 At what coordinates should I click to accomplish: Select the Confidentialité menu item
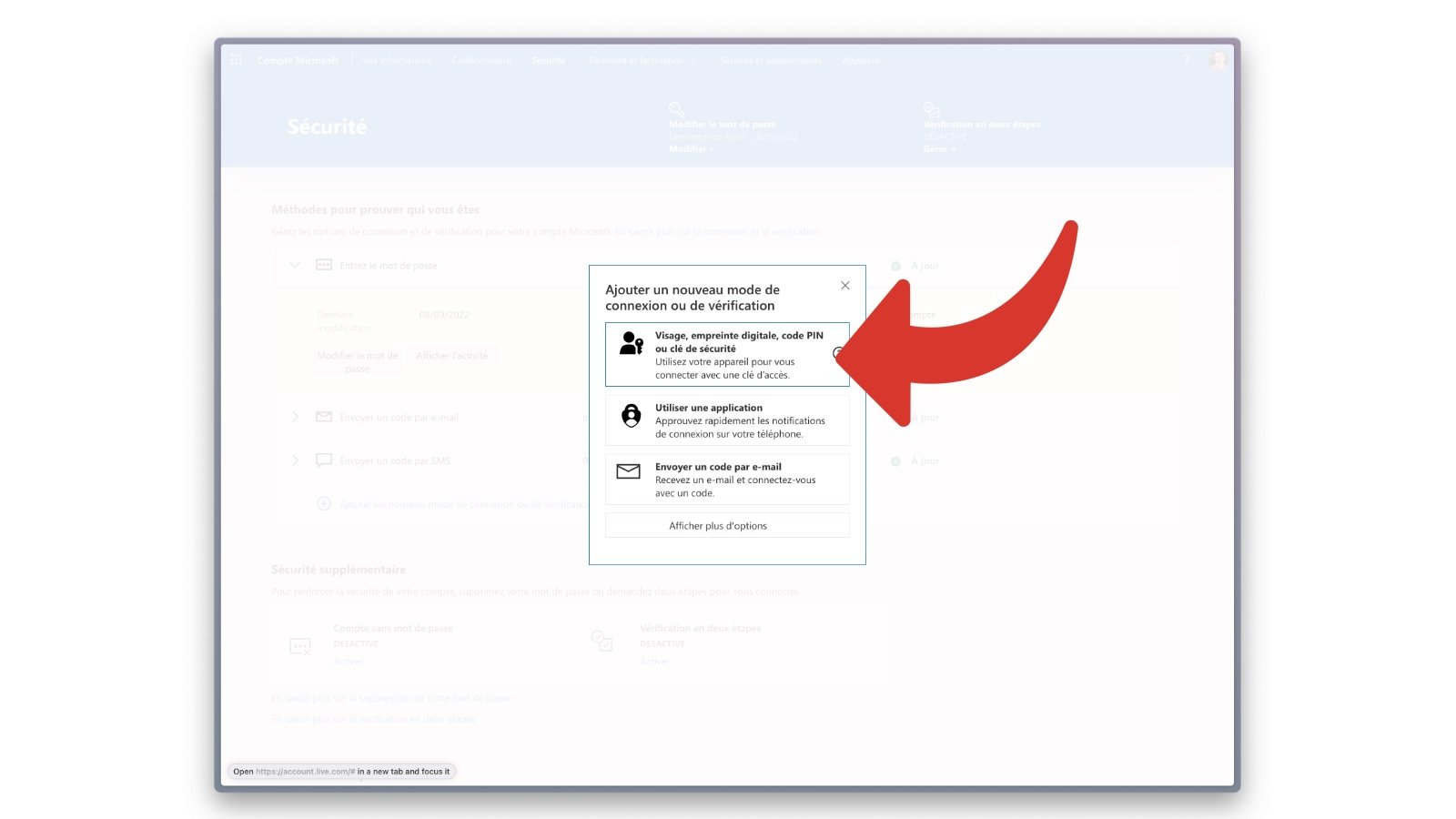480,60
